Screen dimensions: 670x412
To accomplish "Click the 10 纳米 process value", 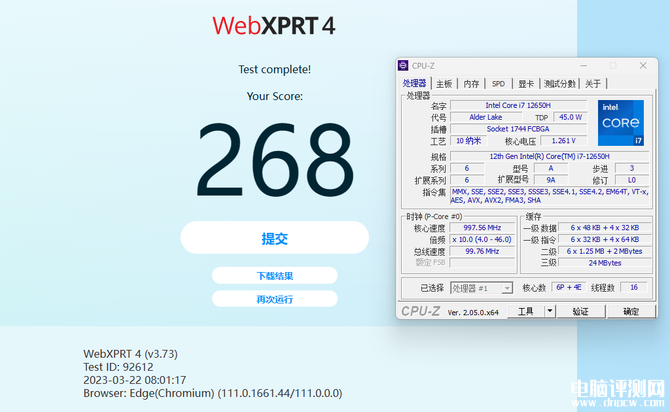I will [x=468, y=141].
